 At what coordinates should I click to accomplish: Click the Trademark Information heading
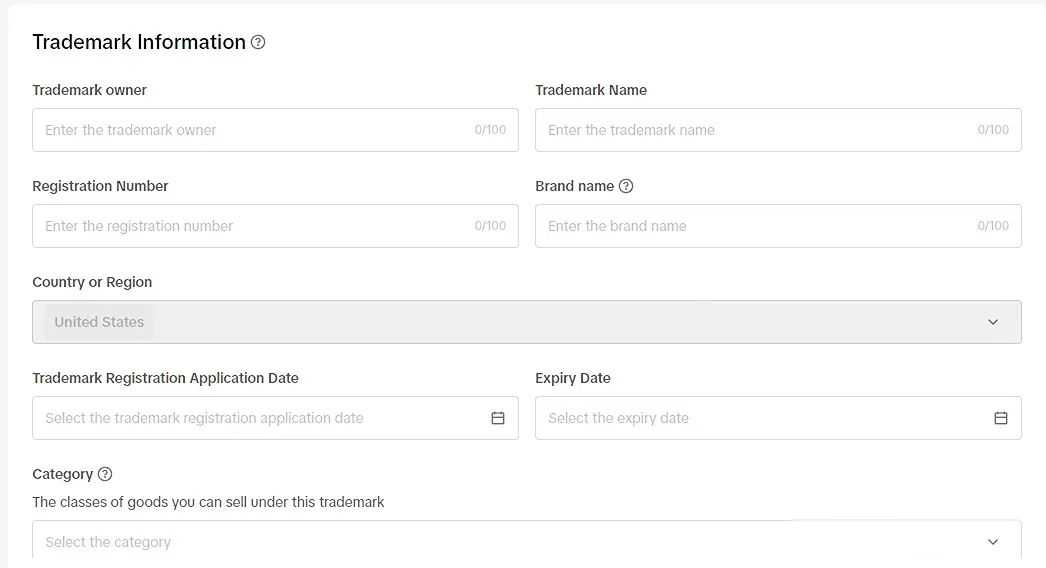[139, 42]
